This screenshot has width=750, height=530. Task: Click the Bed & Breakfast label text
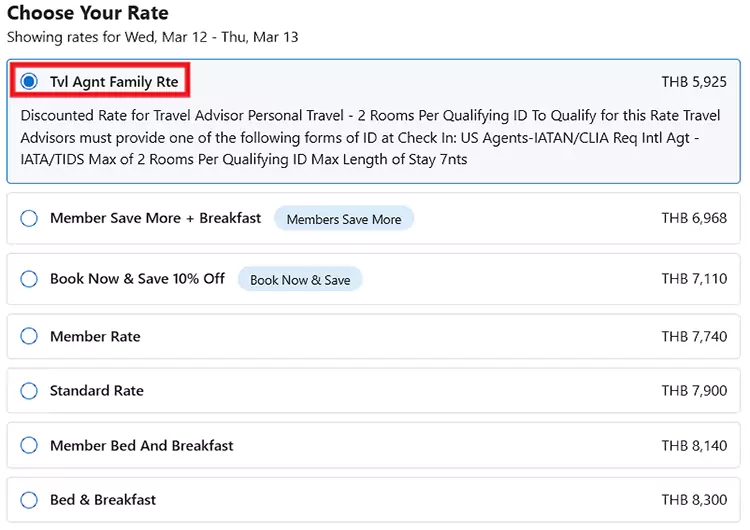(103, 499)
